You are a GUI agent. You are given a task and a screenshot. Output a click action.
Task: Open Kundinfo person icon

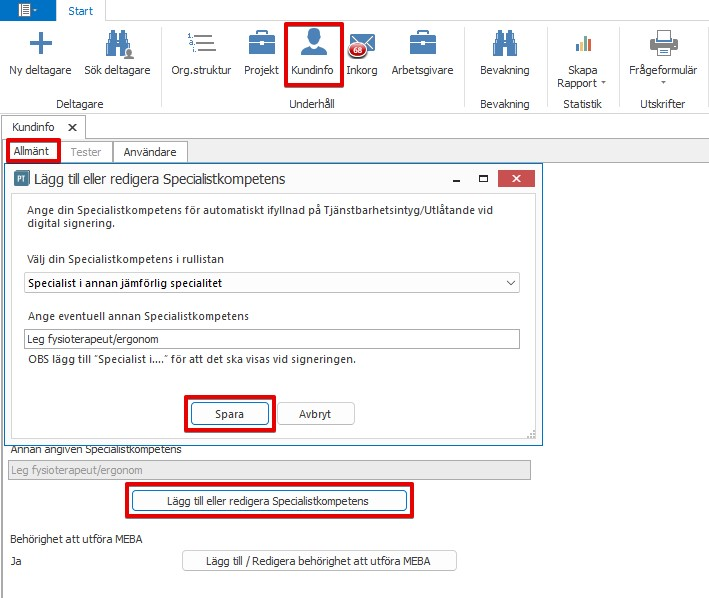click(x=313, y=42)
